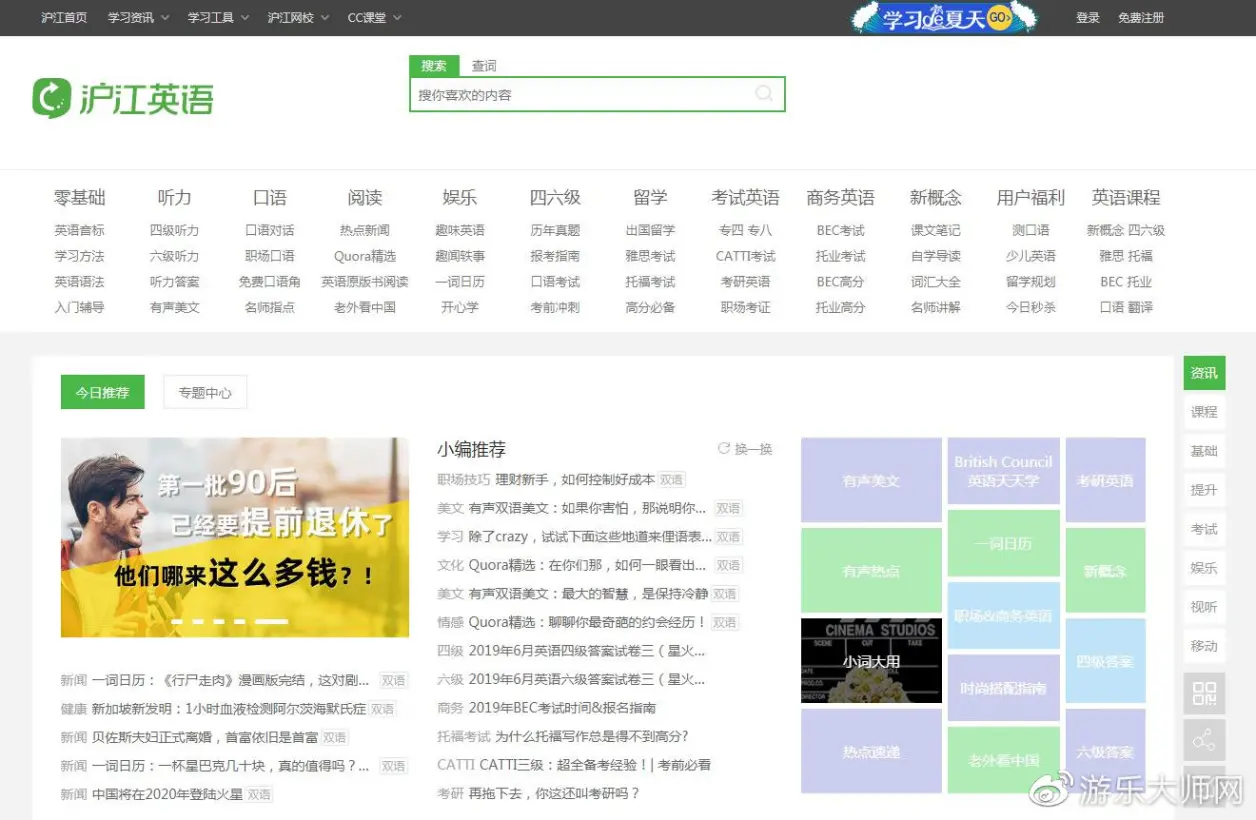1256x820 pixels.
Task: Select 娱乐 in the right sidebar
Action: click(1204, 568)
